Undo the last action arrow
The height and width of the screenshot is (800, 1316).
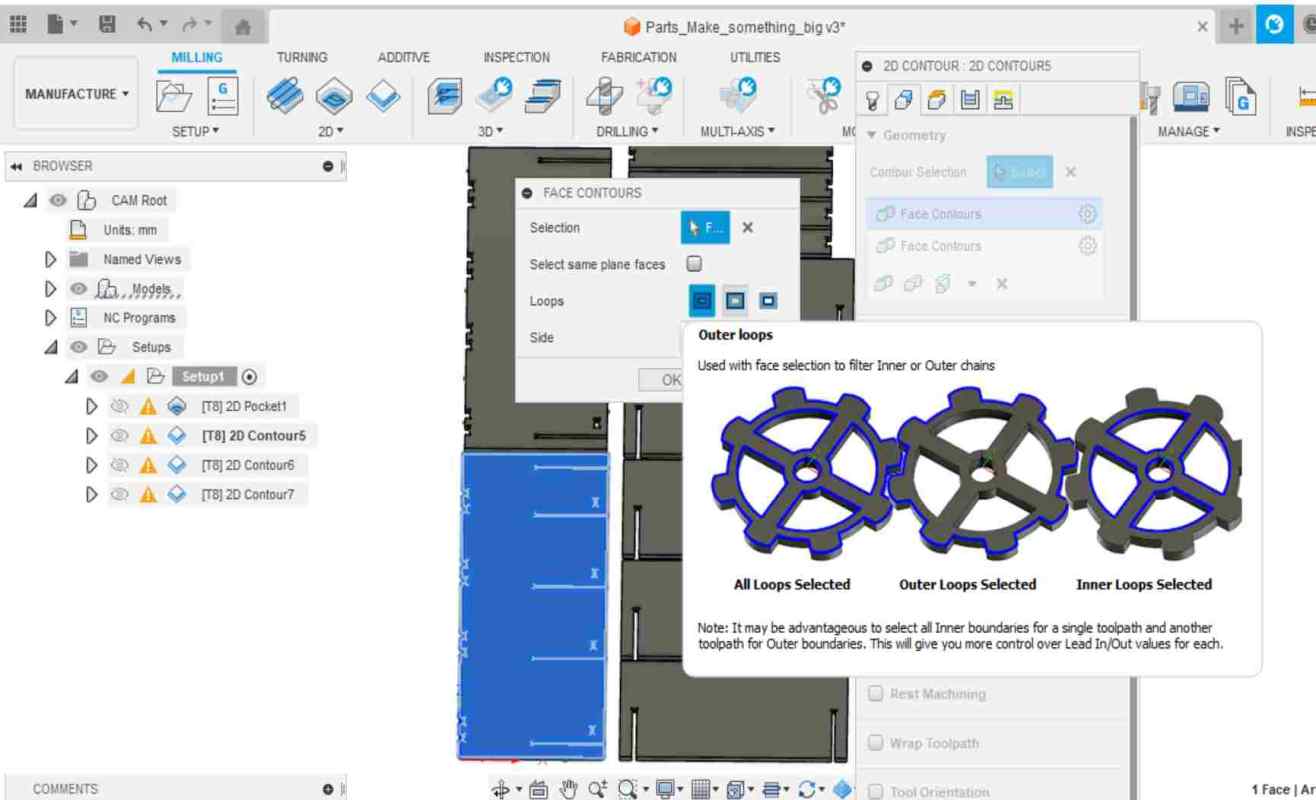[x=145, y=25]
